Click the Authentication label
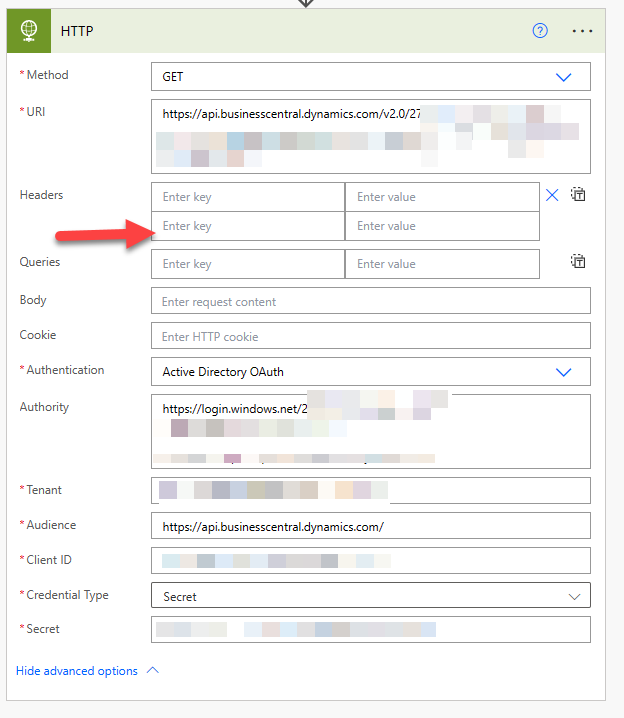Viewport: 624px width, 718px height. [x=65, y=370]
